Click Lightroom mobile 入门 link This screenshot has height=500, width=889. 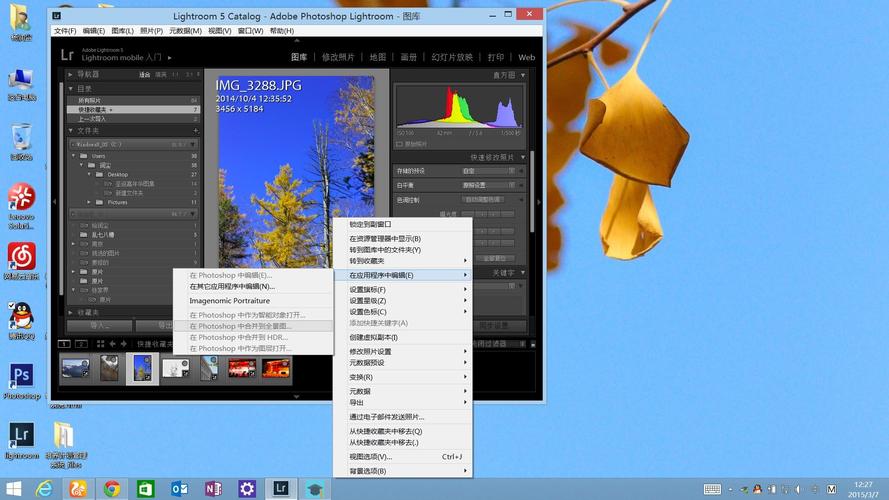pyautogui.click(x=121, y=58)
